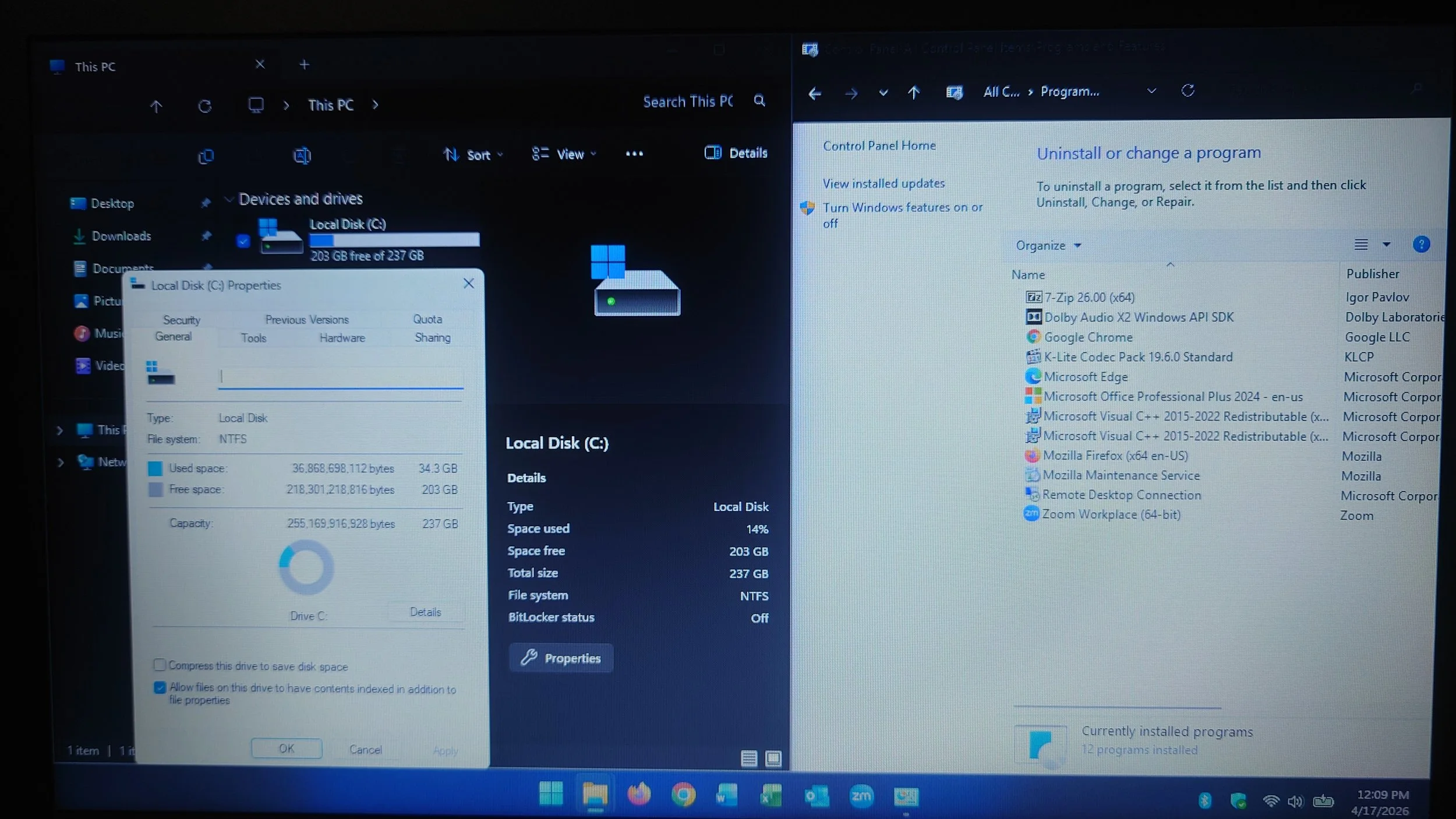1456x819 pixels.
Task: Click the Google Chrome program icon in list
Action: pyautogui.click(x=1033, y=337)
